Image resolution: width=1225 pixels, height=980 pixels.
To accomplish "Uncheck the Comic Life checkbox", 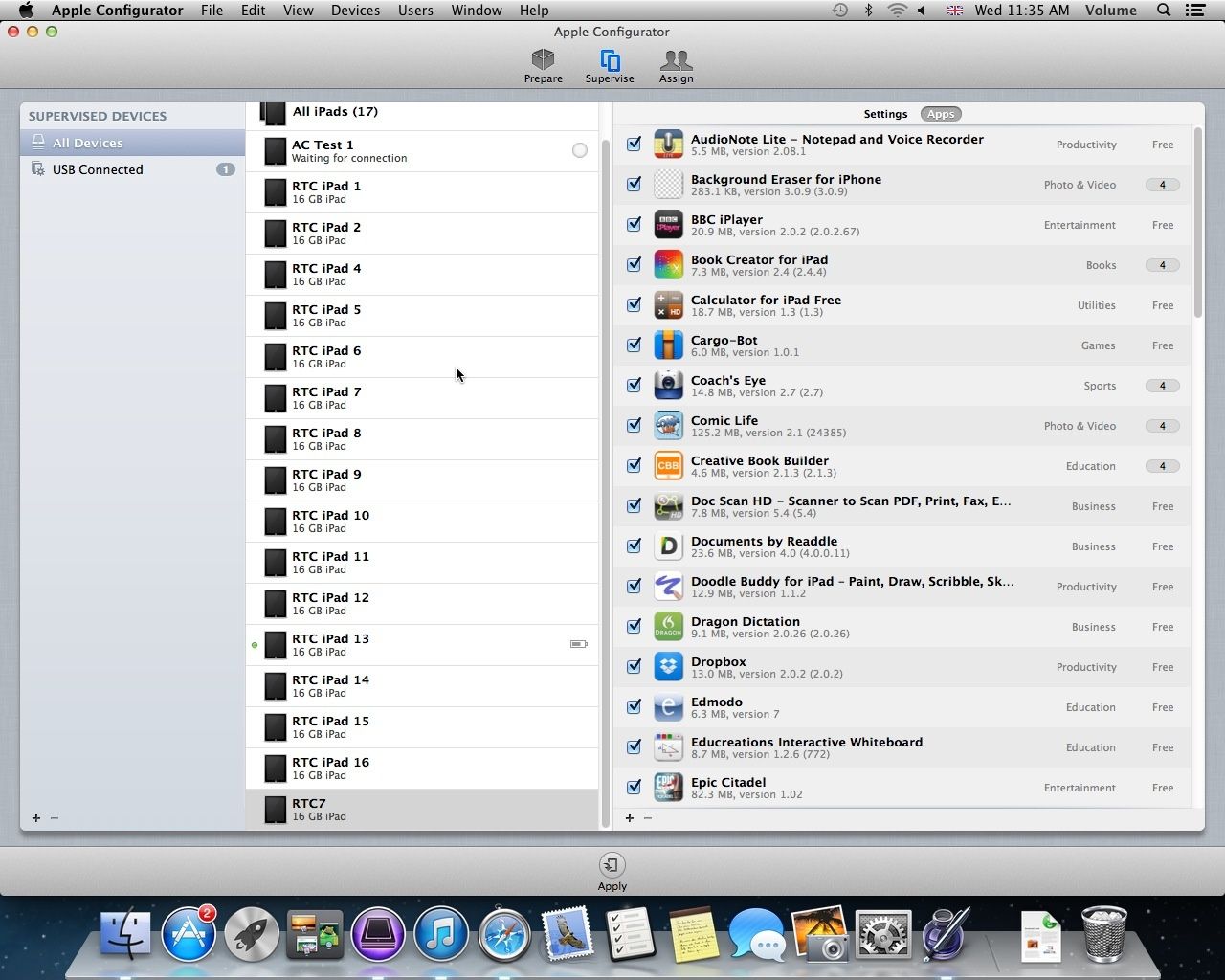I will point(634,425).
